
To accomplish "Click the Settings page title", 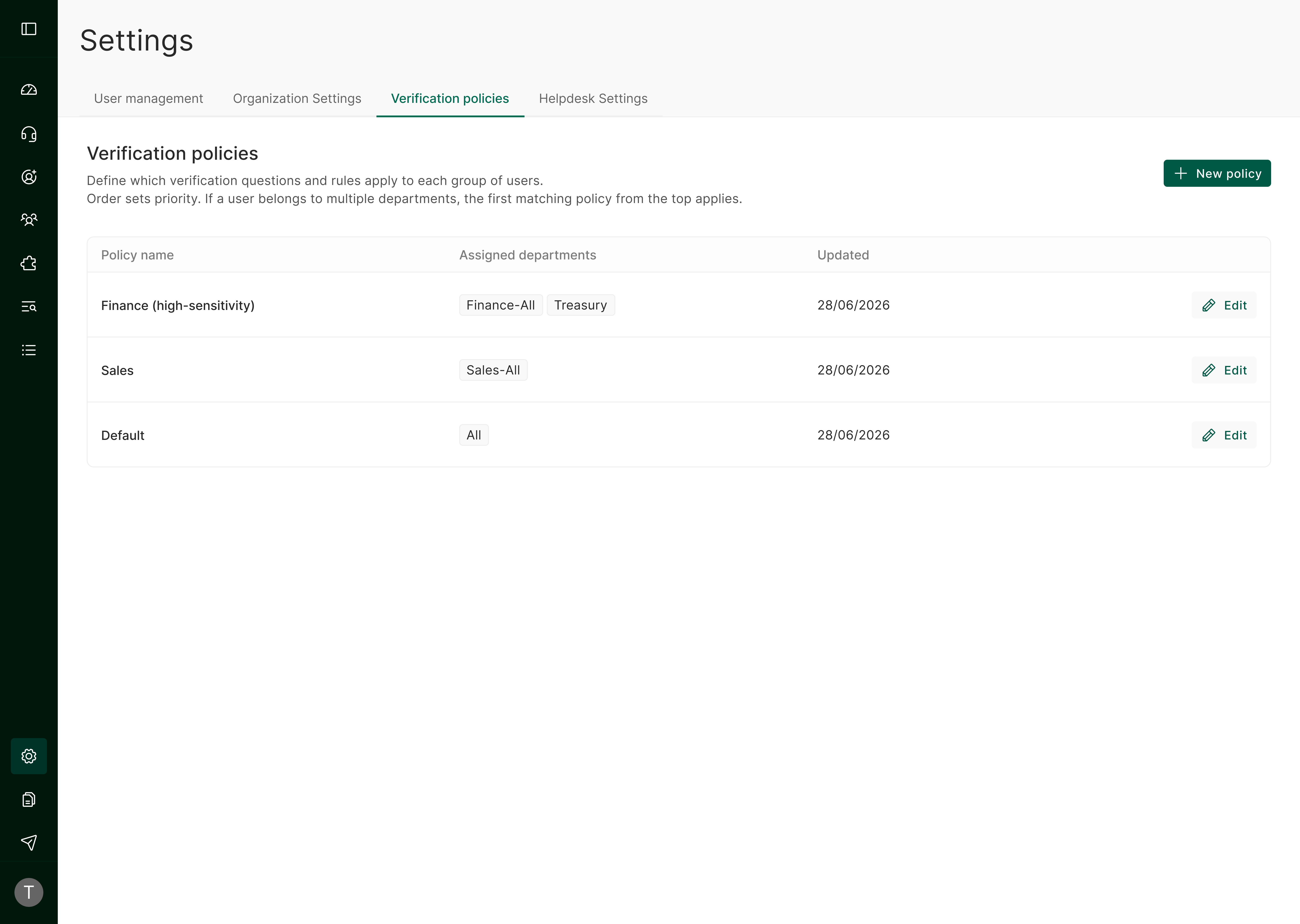I will 137,41.
